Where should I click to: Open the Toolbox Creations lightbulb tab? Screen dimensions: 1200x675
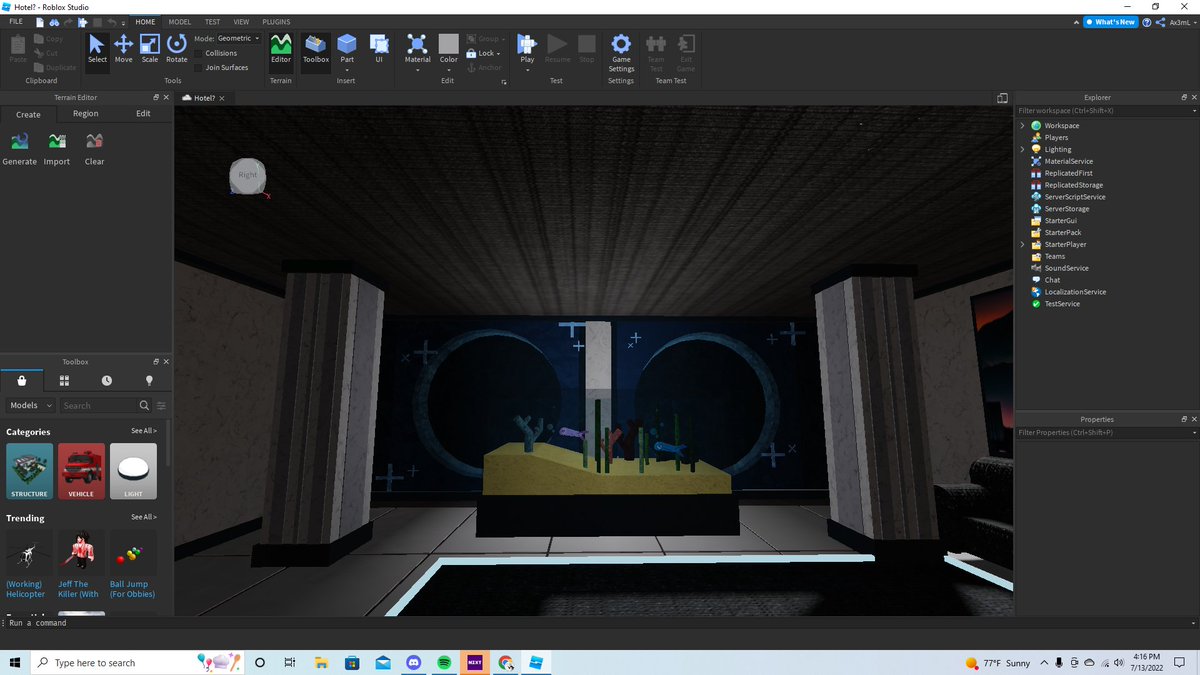click(150, 381)
